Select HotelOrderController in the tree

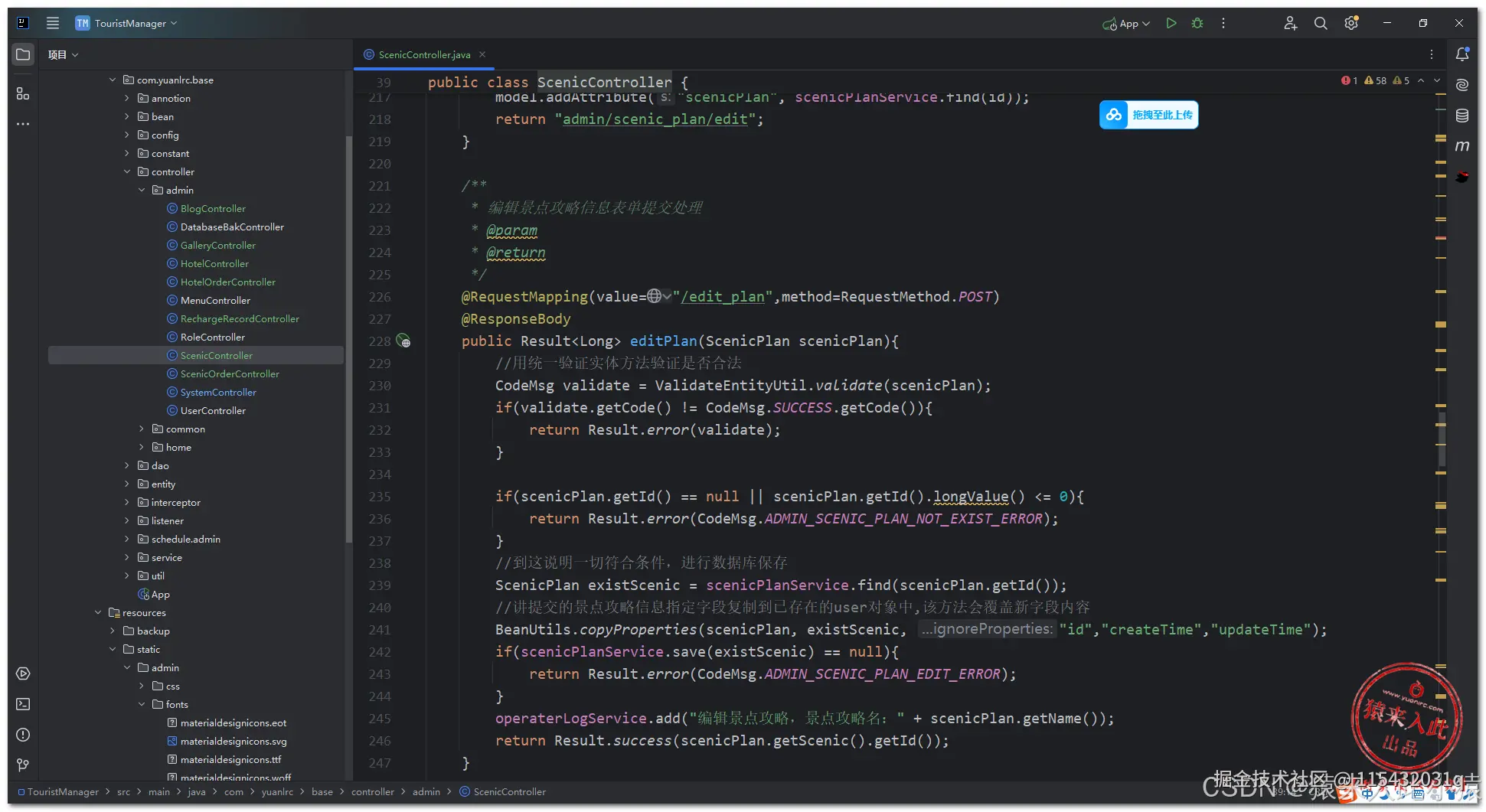[227, 282]
